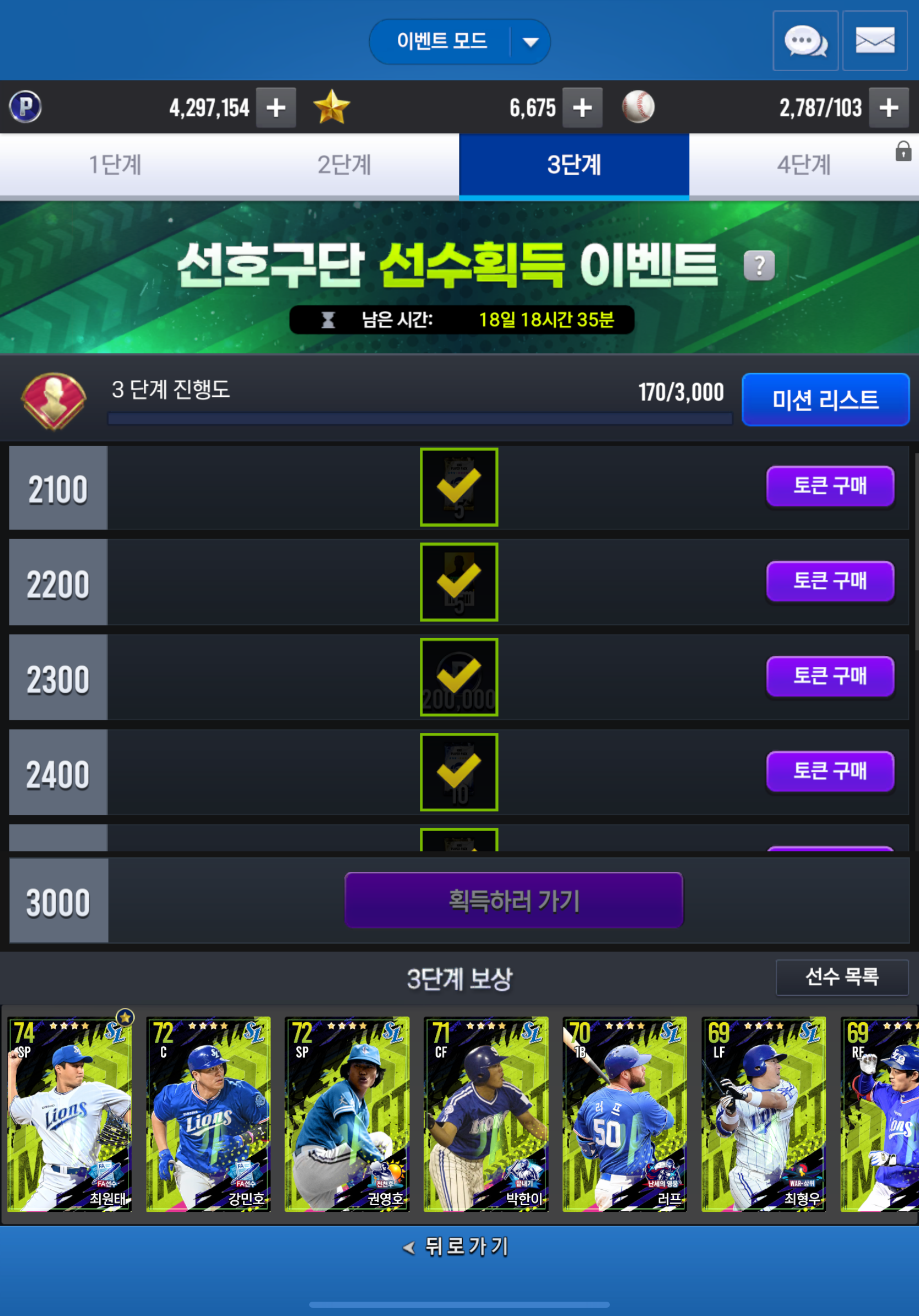Open the chat speech bubble icon
The image size is (919, 1316).
tap(805, 41)
